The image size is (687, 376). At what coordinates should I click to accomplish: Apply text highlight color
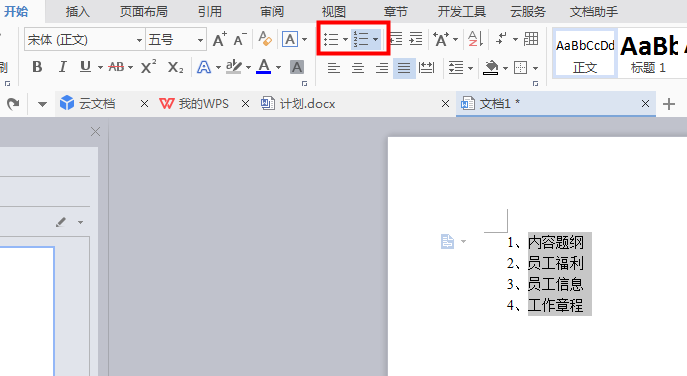[x=234, y=67]
